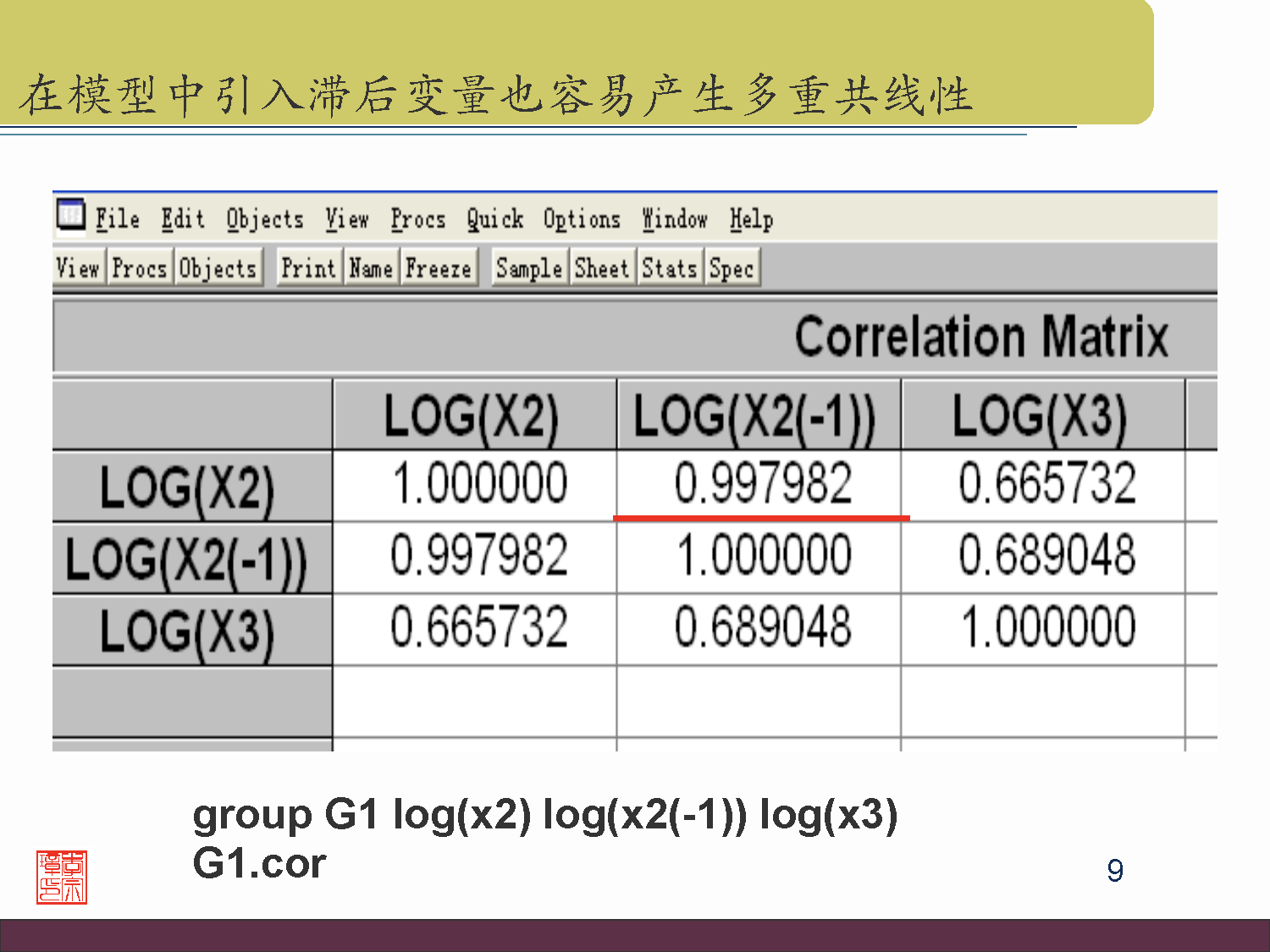The image size is (1270, 952).
Task: Open the Window menu
Action: point(675,219)
